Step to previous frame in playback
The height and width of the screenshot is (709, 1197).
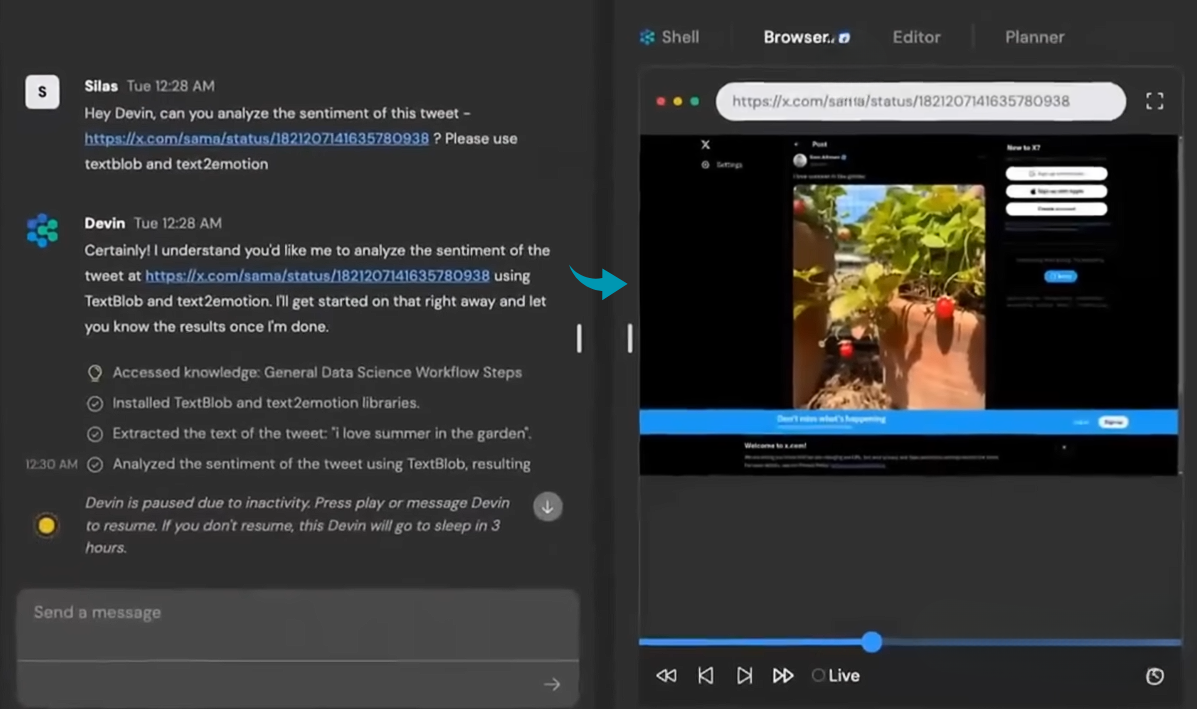[x=705, y=675]
